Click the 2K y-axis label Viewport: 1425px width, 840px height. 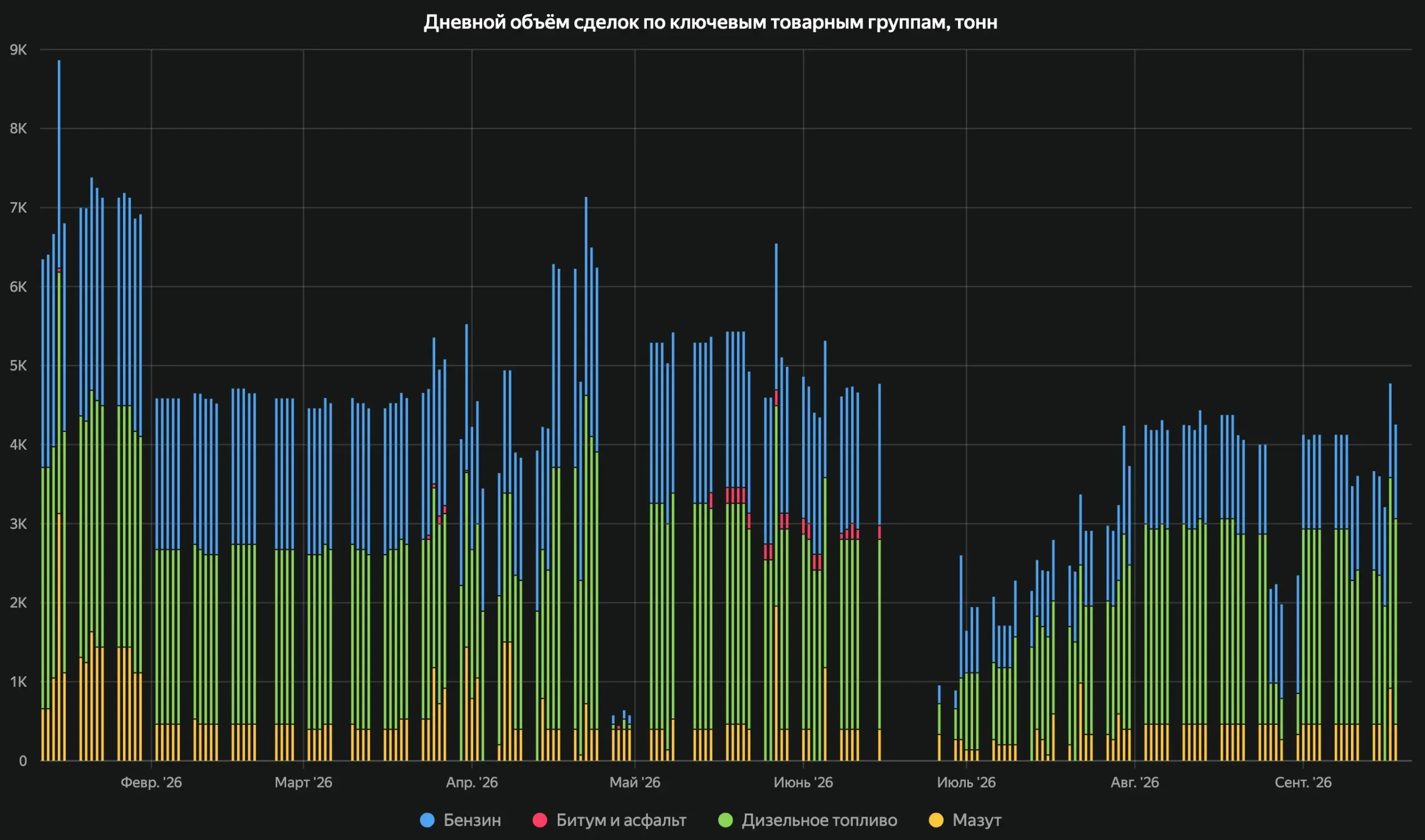(18, 603)
